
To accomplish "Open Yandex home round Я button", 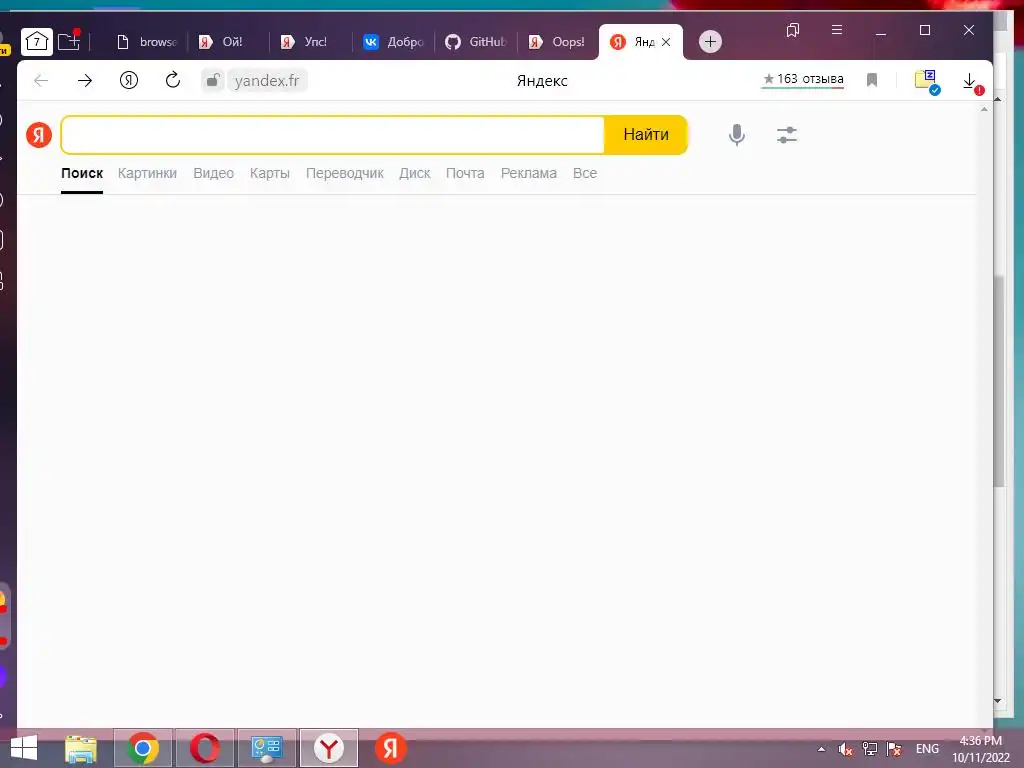I will coord(129,80).
